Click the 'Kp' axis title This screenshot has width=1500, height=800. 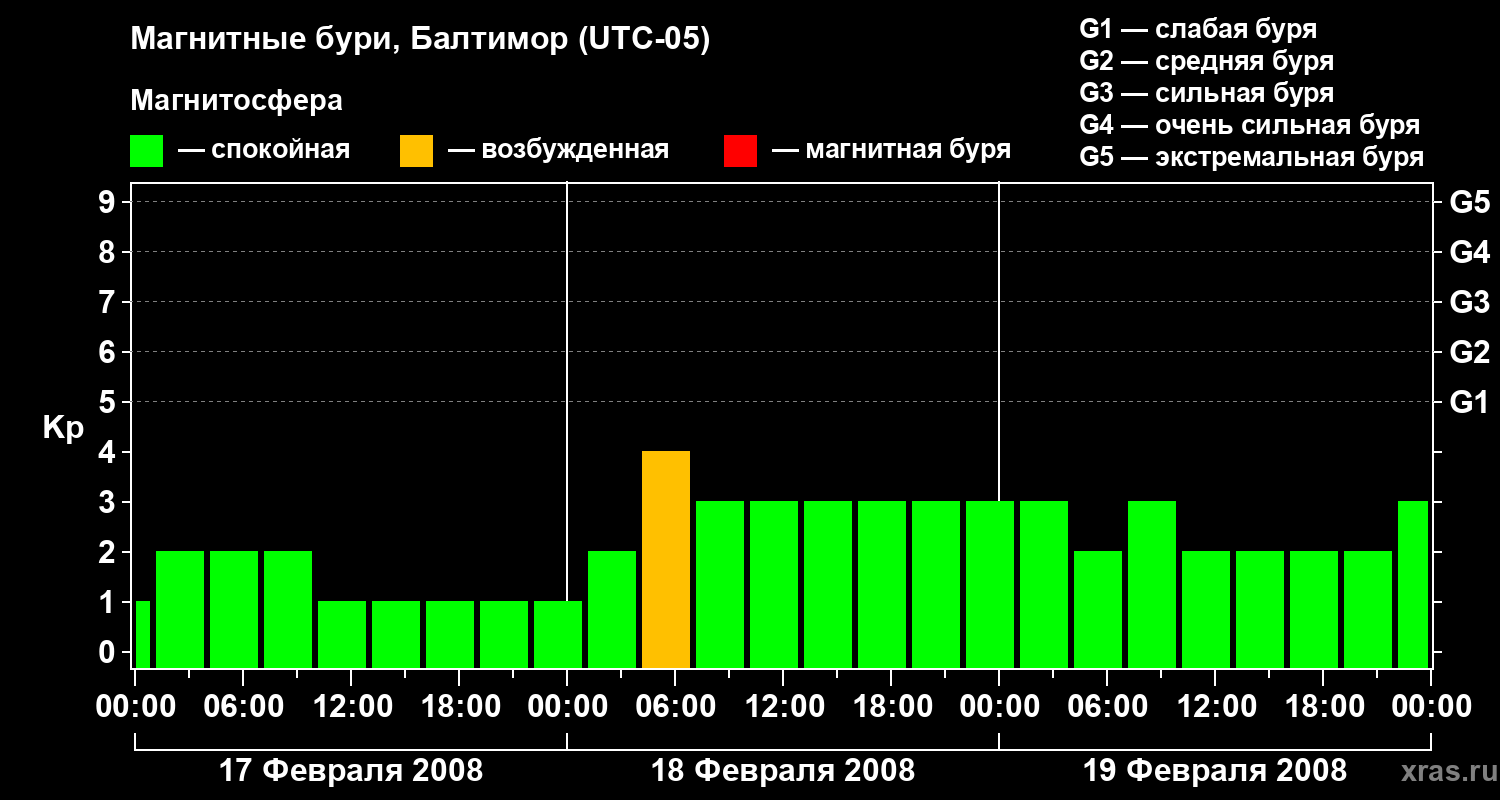point(63,427)
